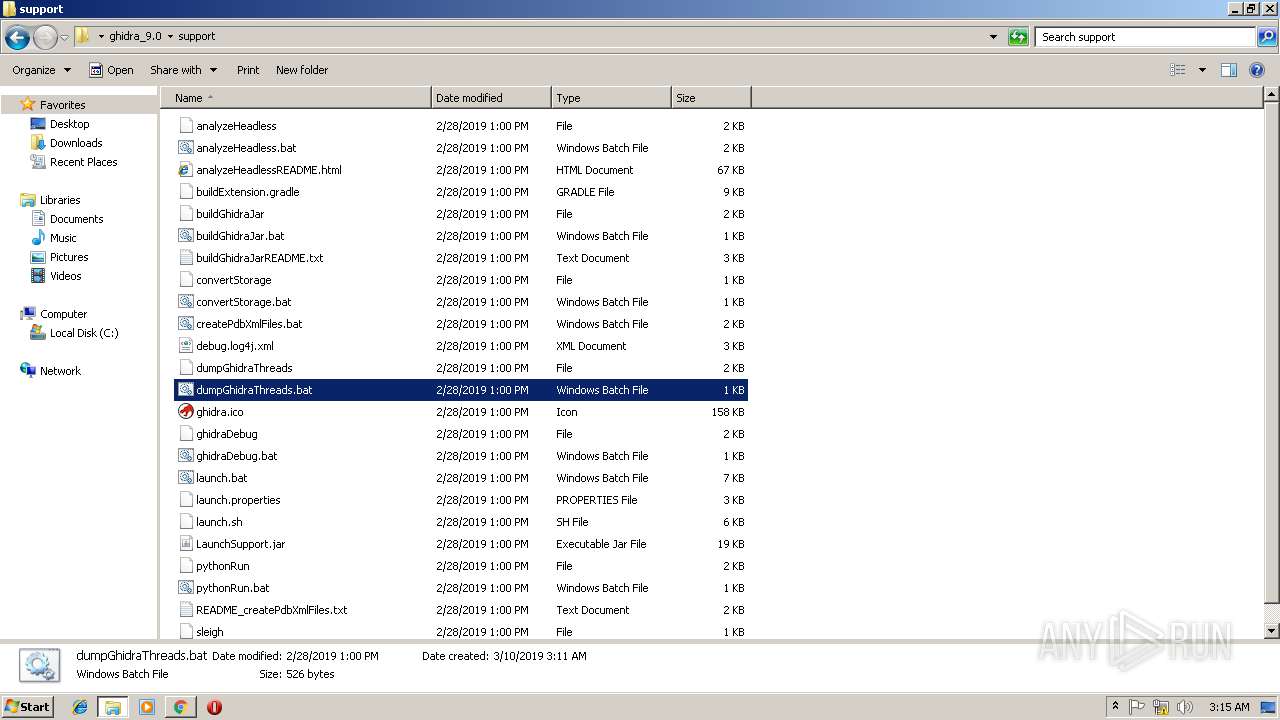Click the Open toolbar button
Screen dimensions: 1280x720
(x=111, y=70)
